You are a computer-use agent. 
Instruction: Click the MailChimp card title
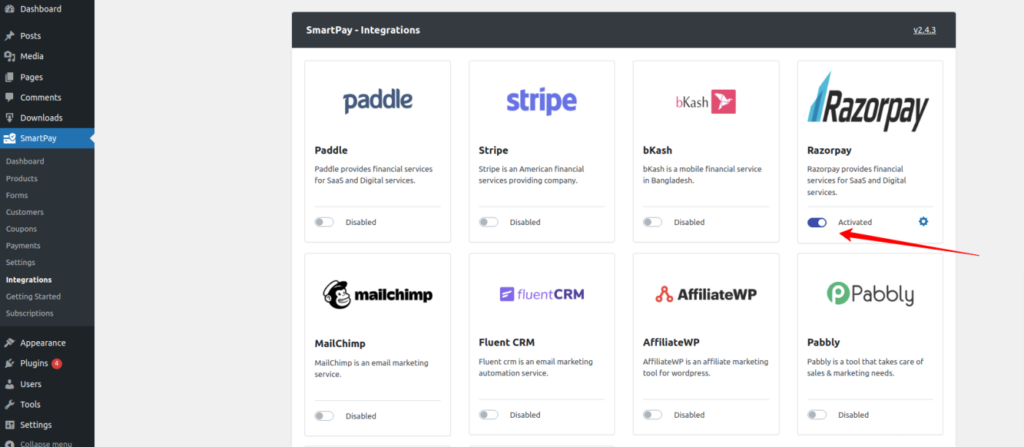(x=340, y=344)
